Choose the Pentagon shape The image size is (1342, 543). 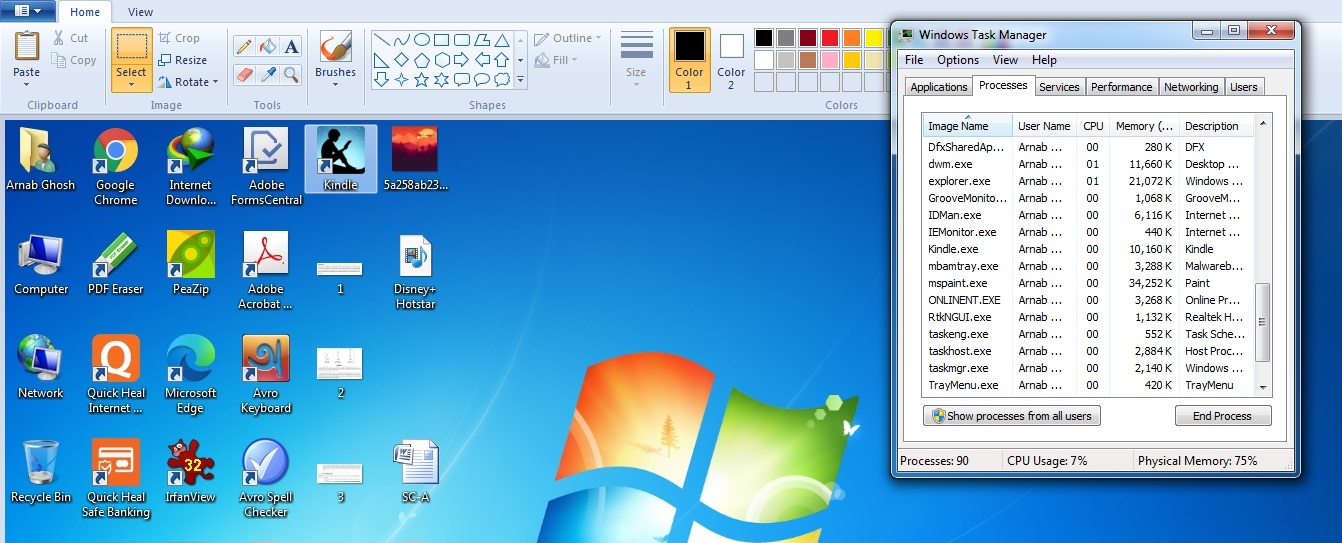click(422, 60)
